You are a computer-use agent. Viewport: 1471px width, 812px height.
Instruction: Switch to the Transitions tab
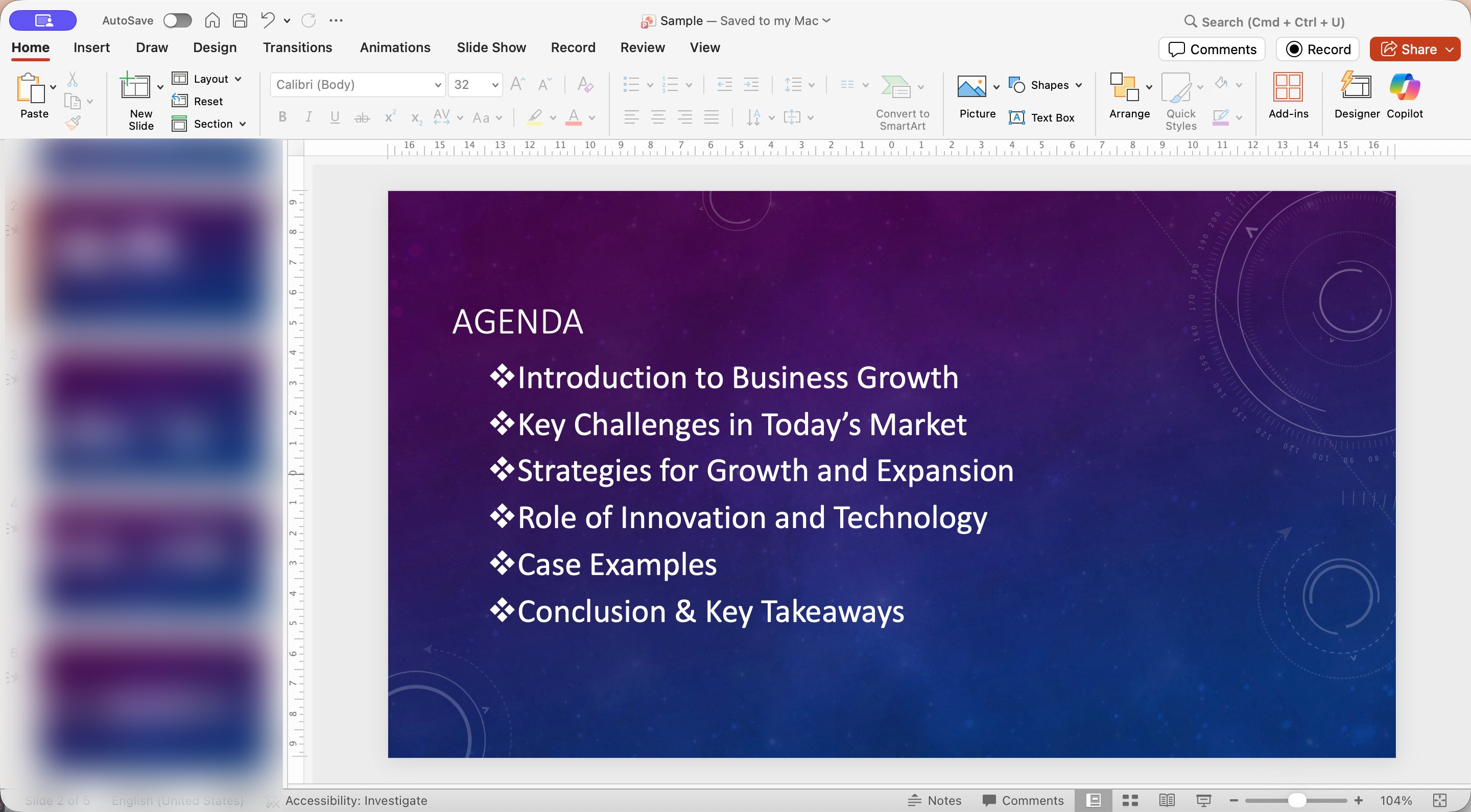pyautogui.click(x=297, y=47)
